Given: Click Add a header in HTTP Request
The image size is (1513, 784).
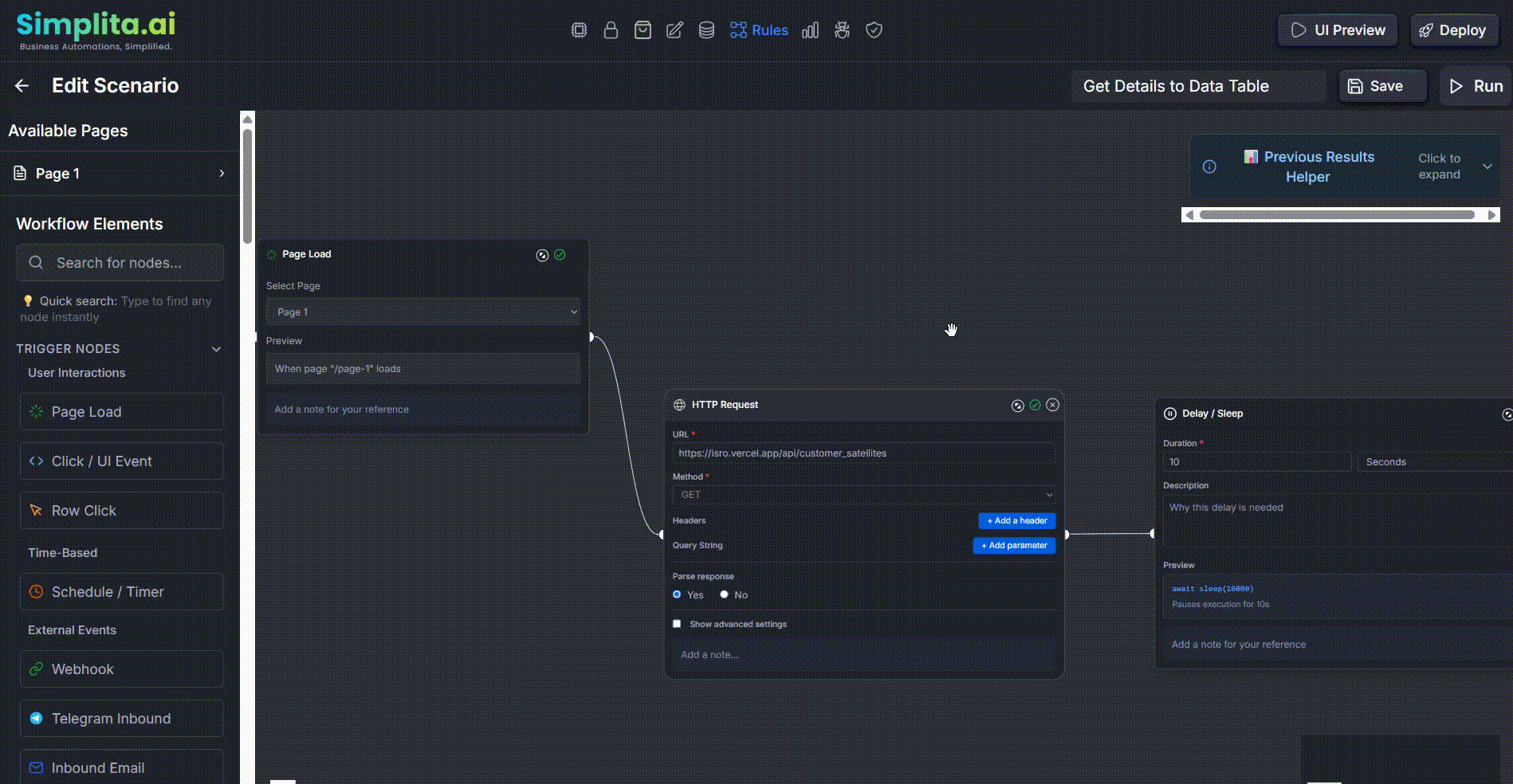Looking at the screenshot, I should [1016, 520].
